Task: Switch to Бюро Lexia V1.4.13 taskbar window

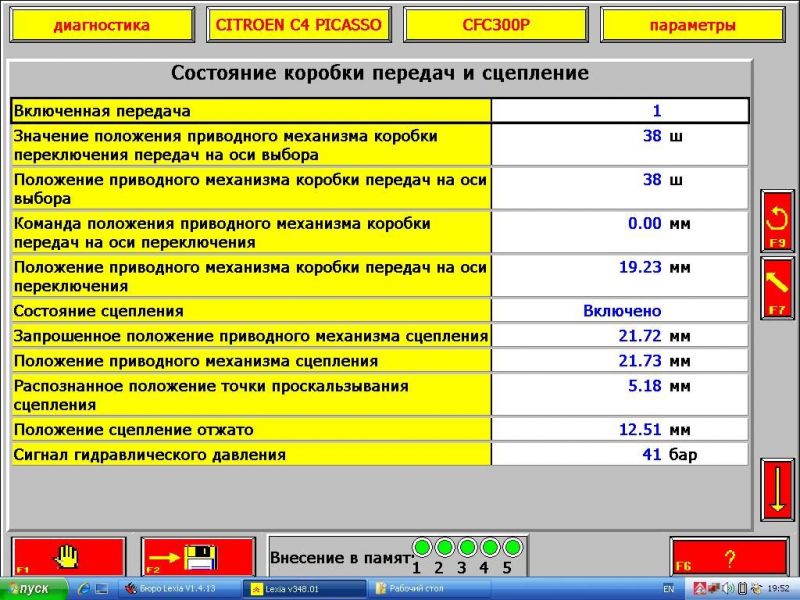Action: [180, 589]
